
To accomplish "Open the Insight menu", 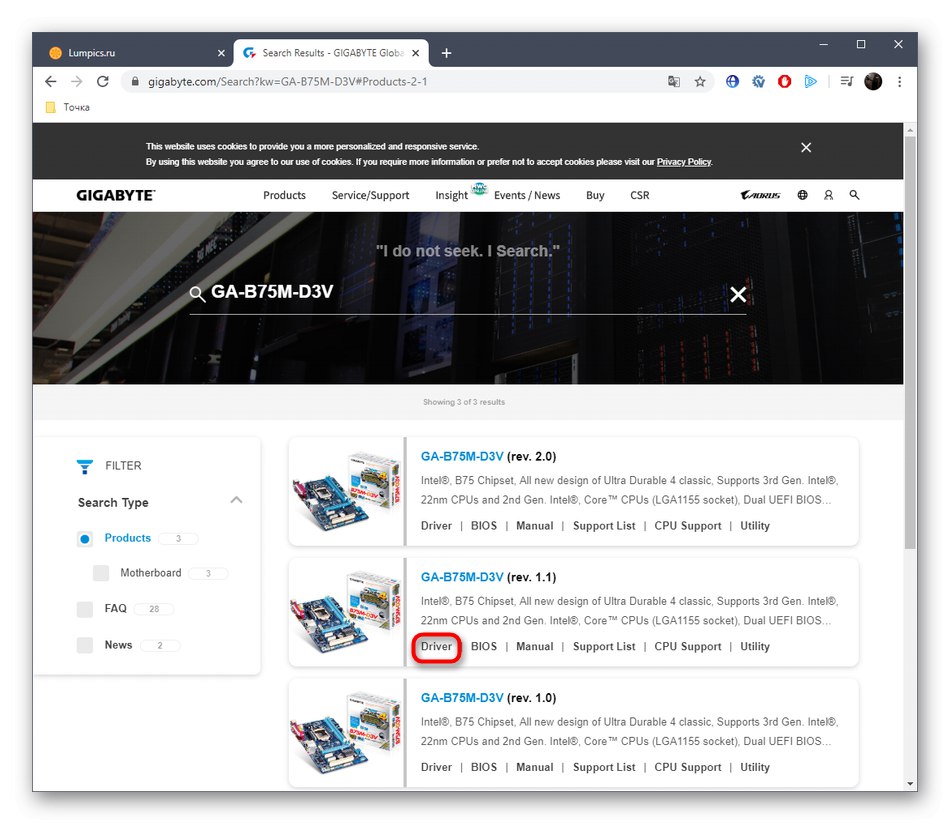I will [x=451, y=195].
